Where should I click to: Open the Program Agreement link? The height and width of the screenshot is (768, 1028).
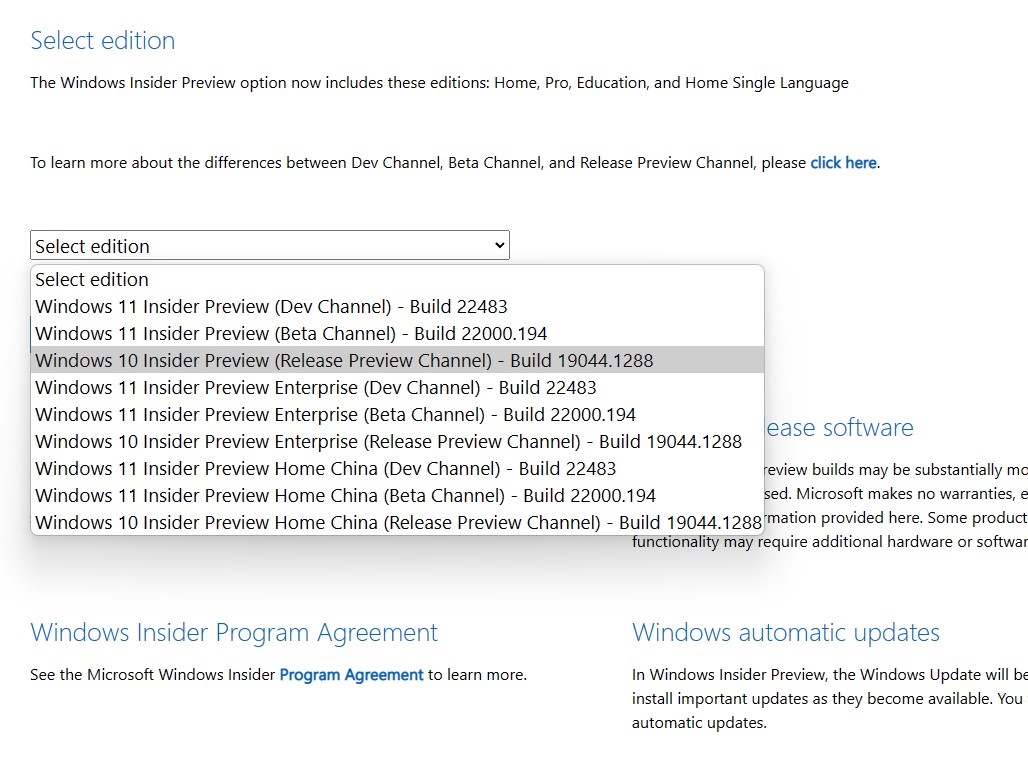351,674
